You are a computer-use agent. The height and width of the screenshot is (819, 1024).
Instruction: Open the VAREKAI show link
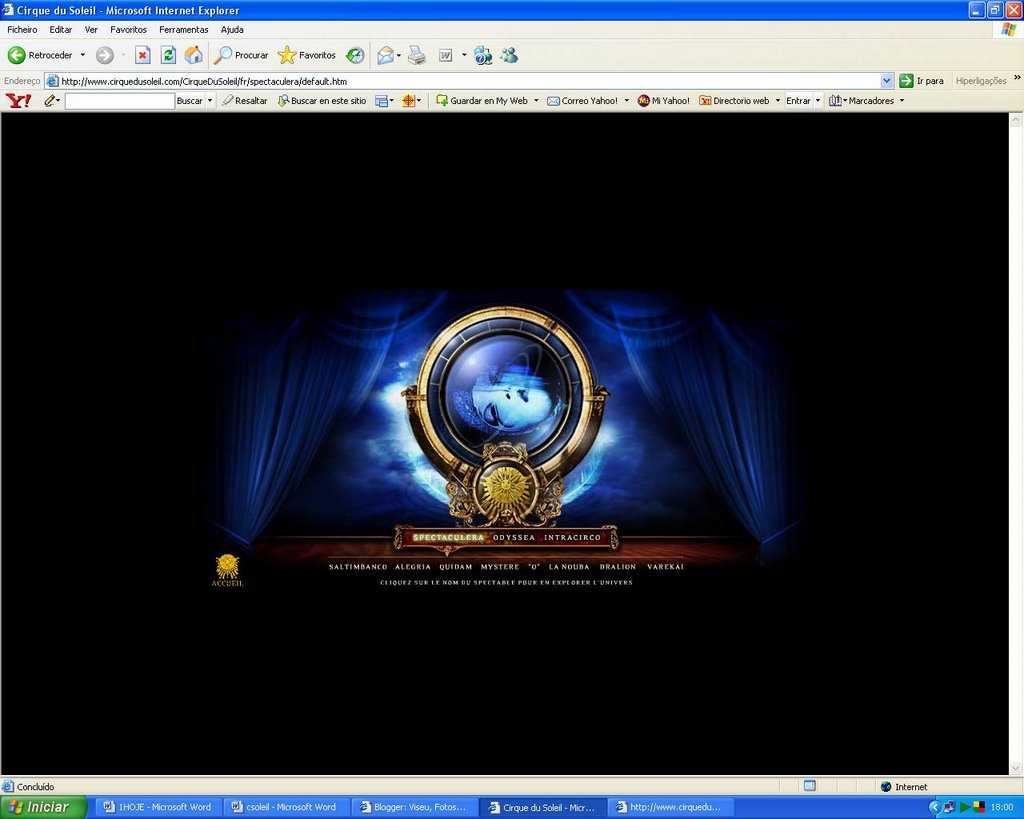point(665,567)
